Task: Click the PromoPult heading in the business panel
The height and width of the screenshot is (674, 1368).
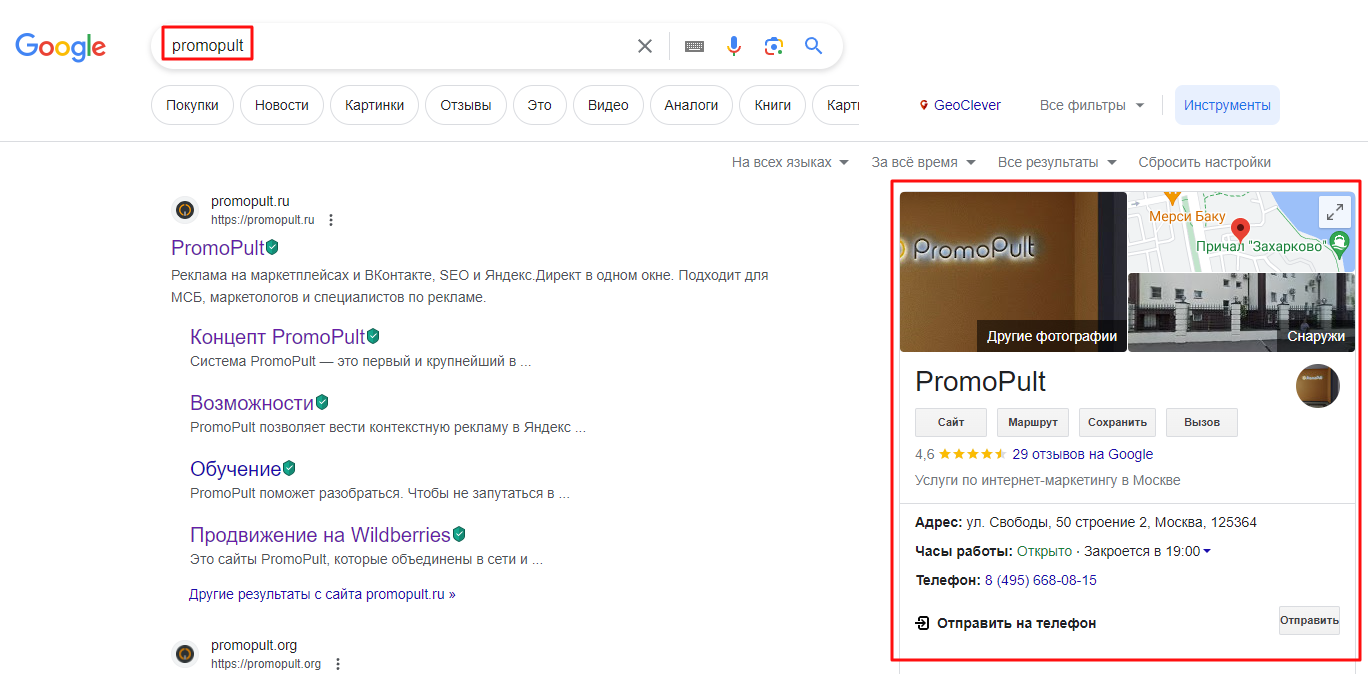Action: [980, 381]
